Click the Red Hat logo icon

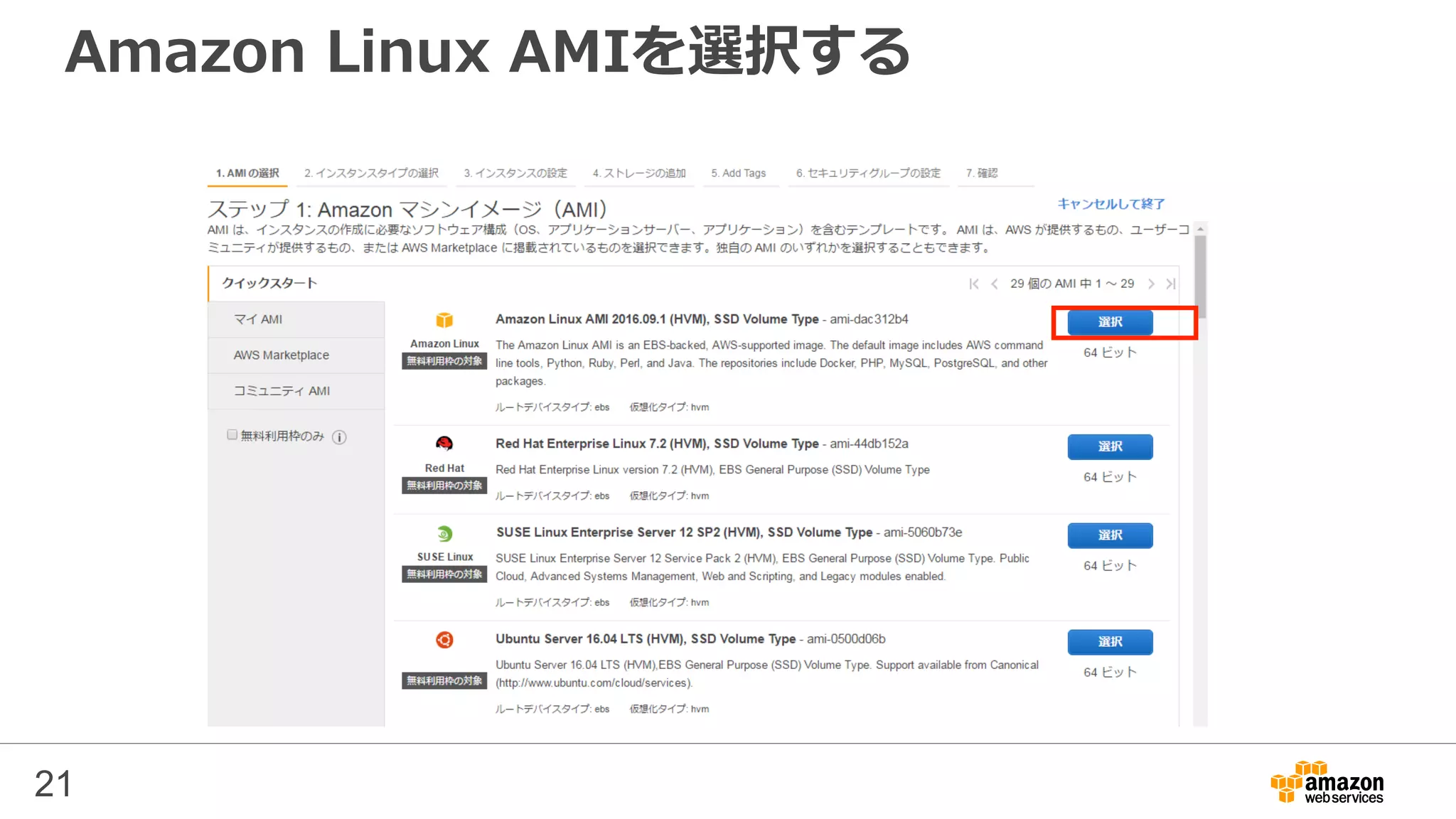444,444
